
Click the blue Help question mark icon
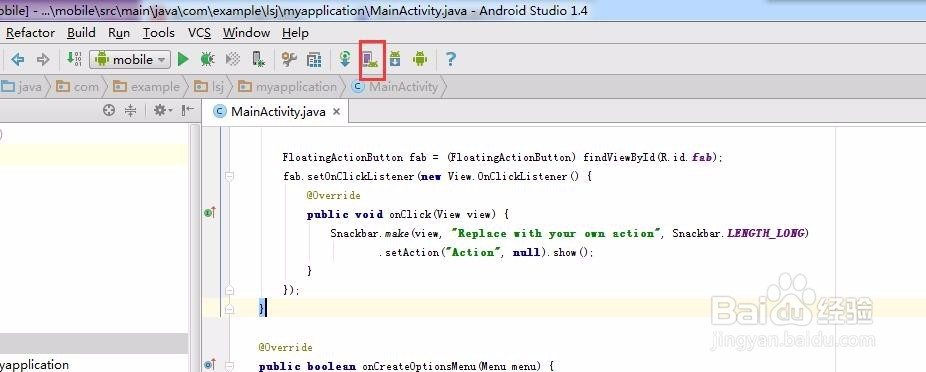(x=451, y=59)
